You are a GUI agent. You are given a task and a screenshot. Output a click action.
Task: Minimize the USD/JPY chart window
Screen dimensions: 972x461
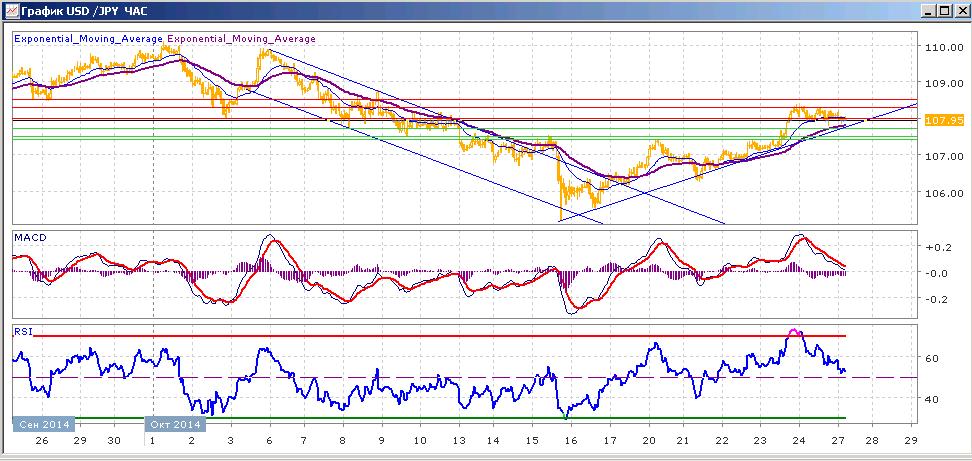coord(929,11)
